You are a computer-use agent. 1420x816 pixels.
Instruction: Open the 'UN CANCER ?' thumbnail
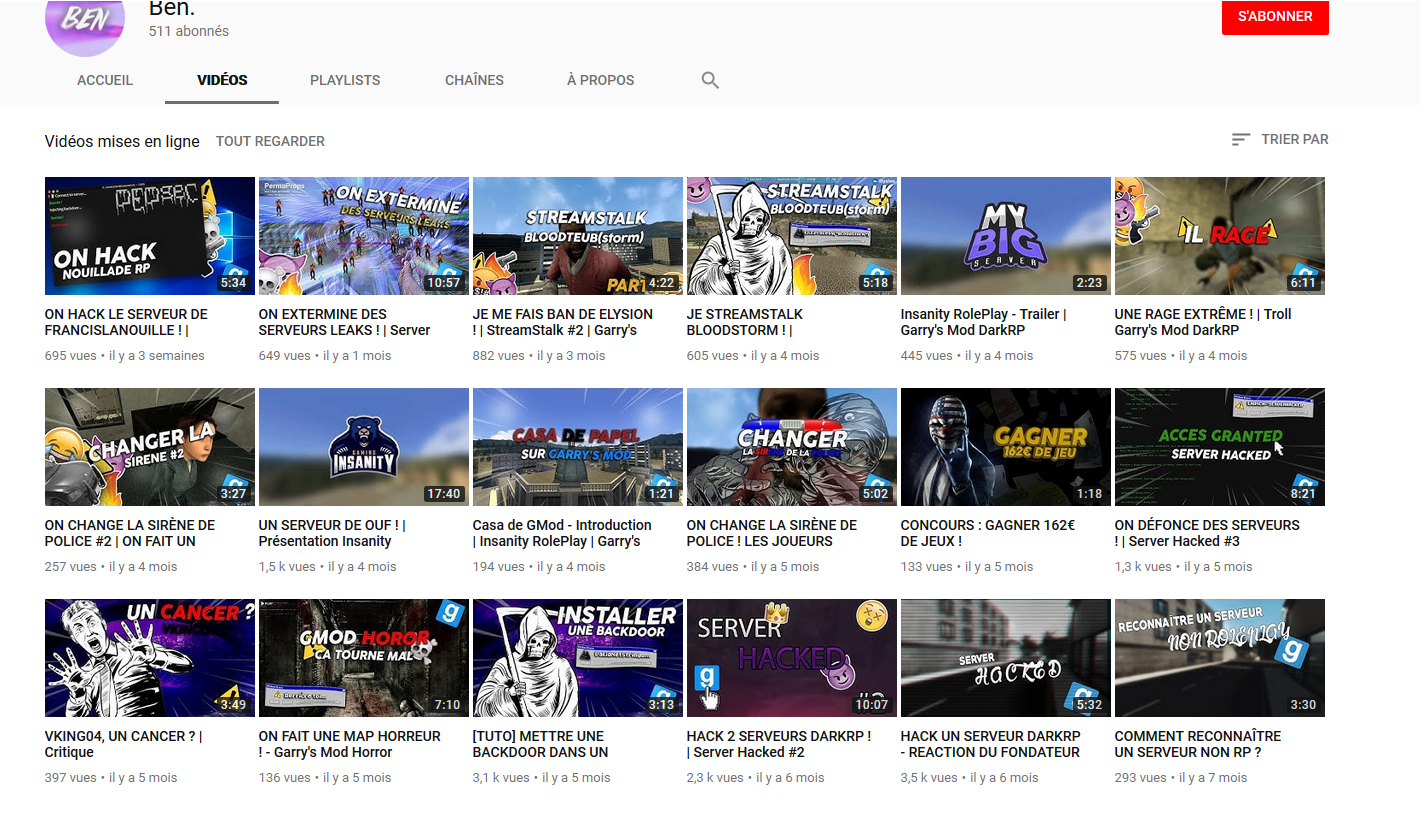[150, 658]
